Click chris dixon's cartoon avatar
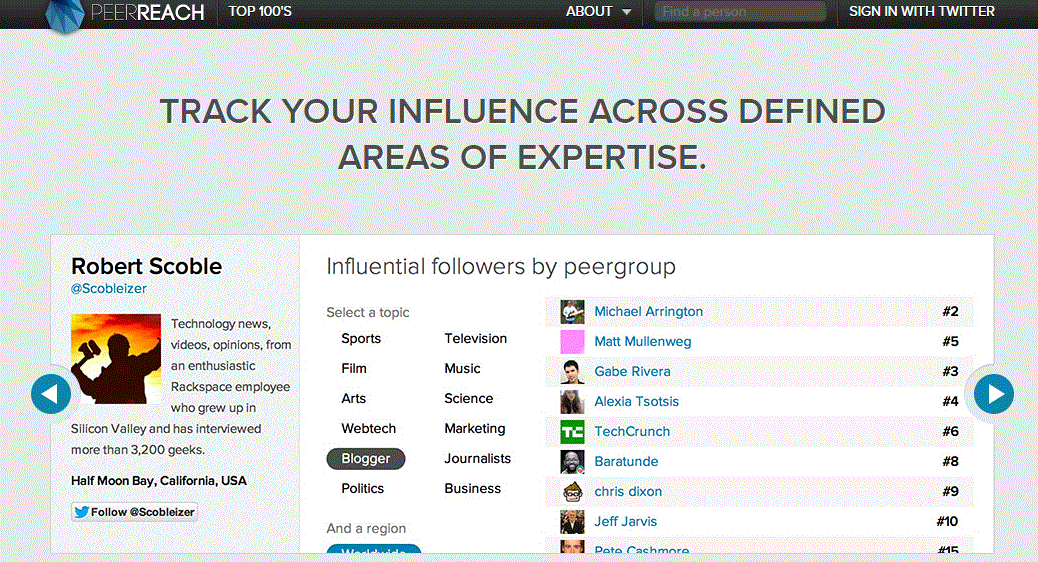This screenshot has width=1038, height=562. 573,492
